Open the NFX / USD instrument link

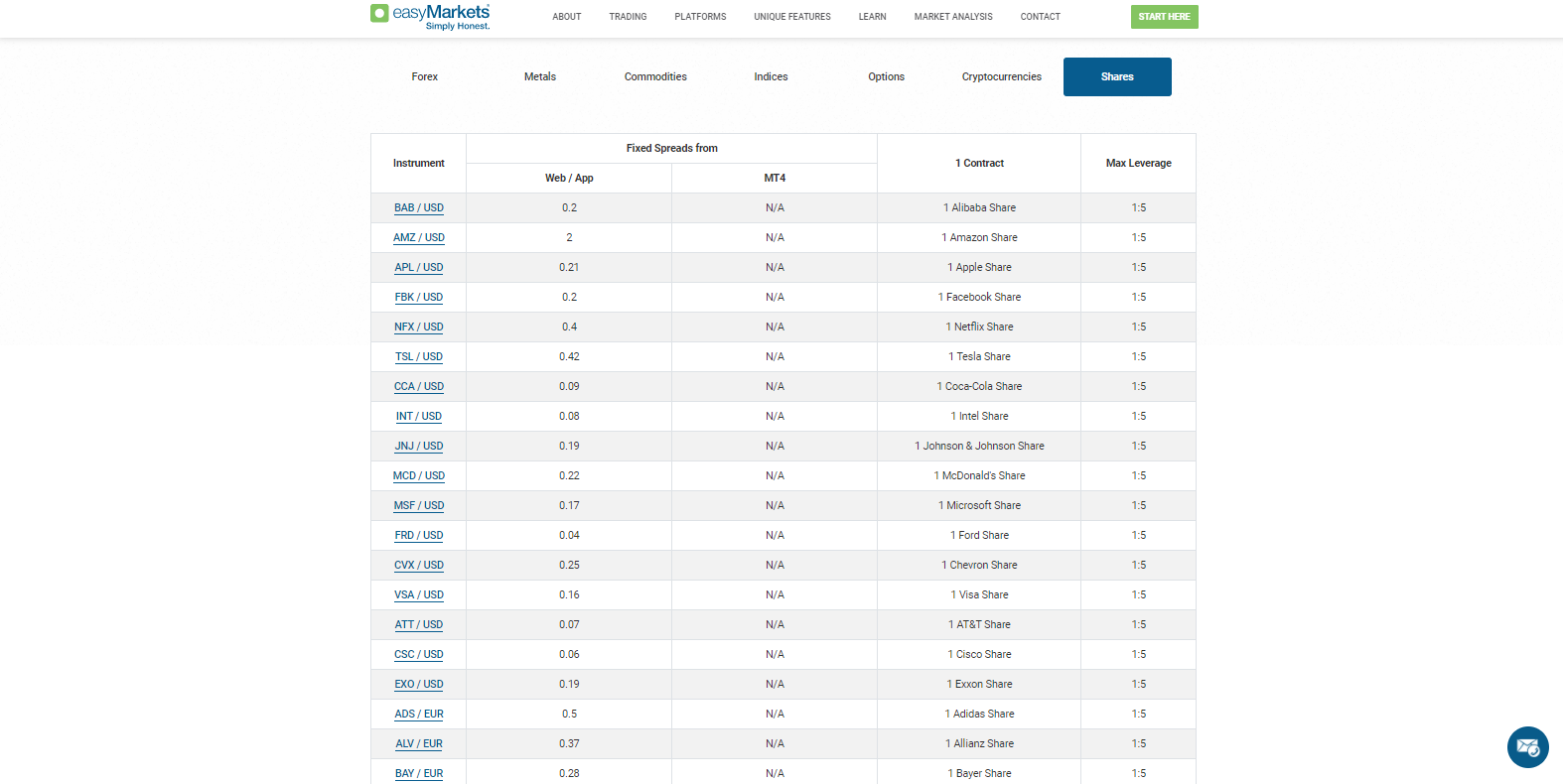(419, 327)
